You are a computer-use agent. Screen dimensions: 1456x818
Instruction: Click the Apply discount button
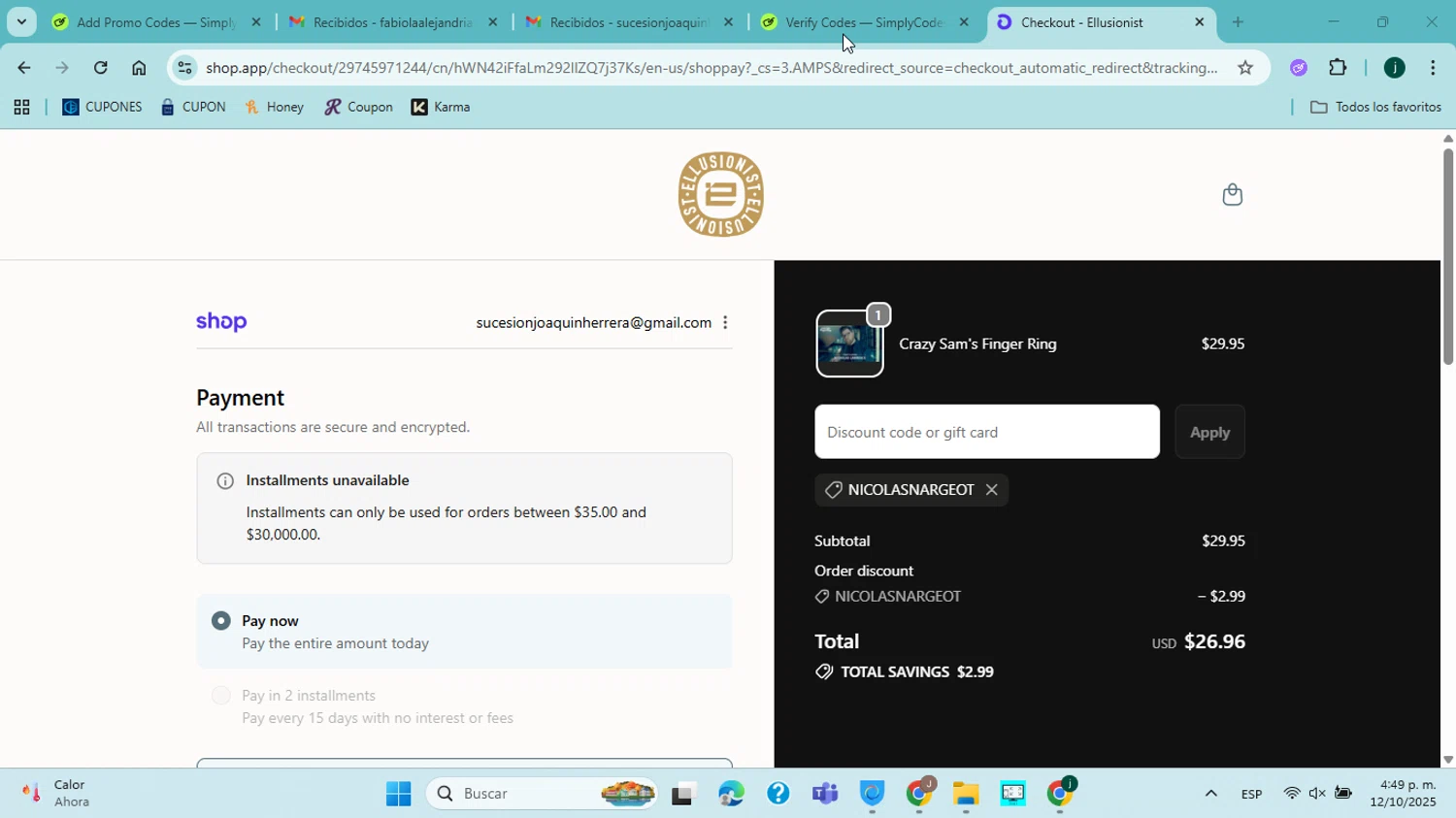click(x=1209, y=432)
